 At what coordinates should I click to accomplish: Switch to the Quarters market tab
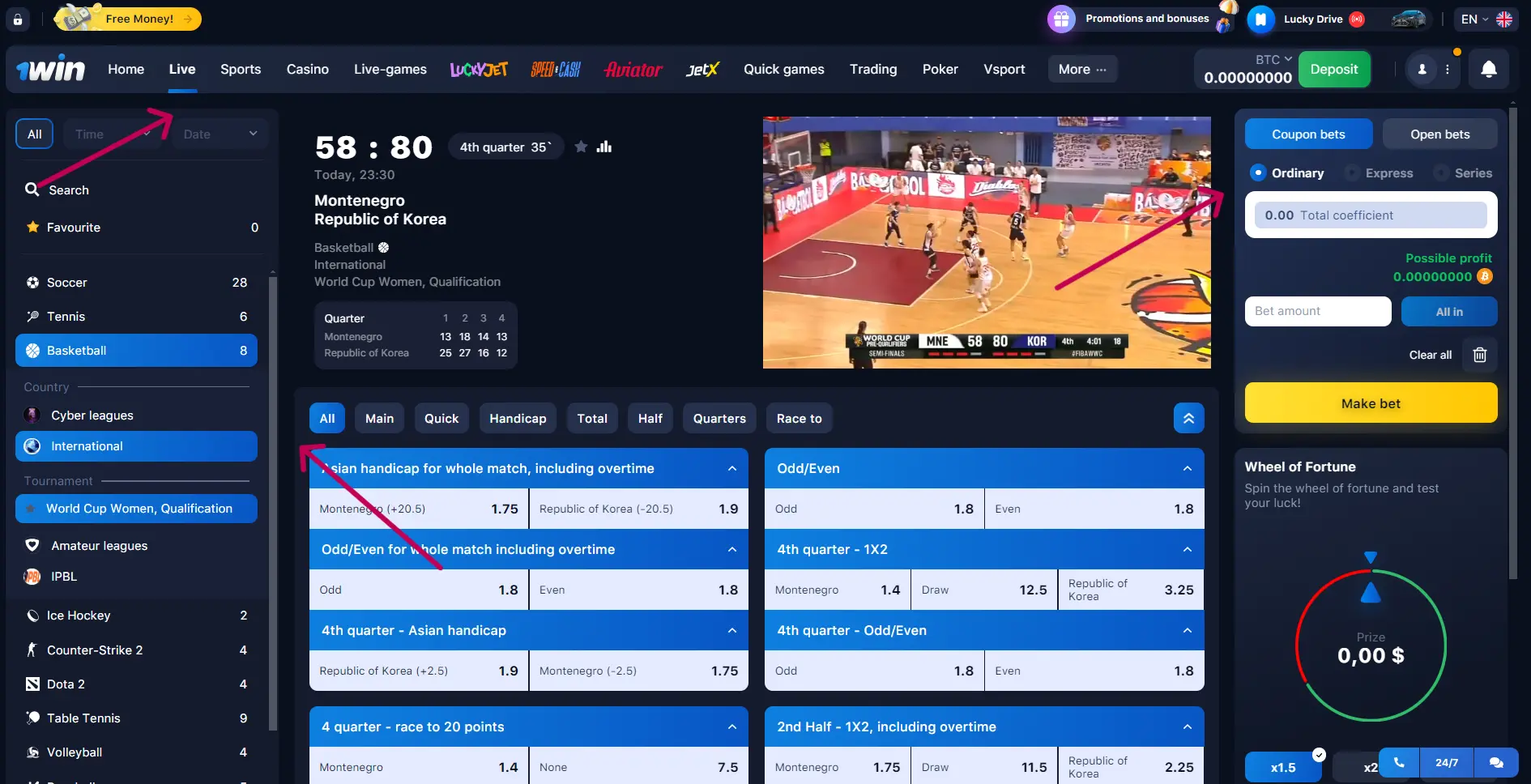point(719,418)
